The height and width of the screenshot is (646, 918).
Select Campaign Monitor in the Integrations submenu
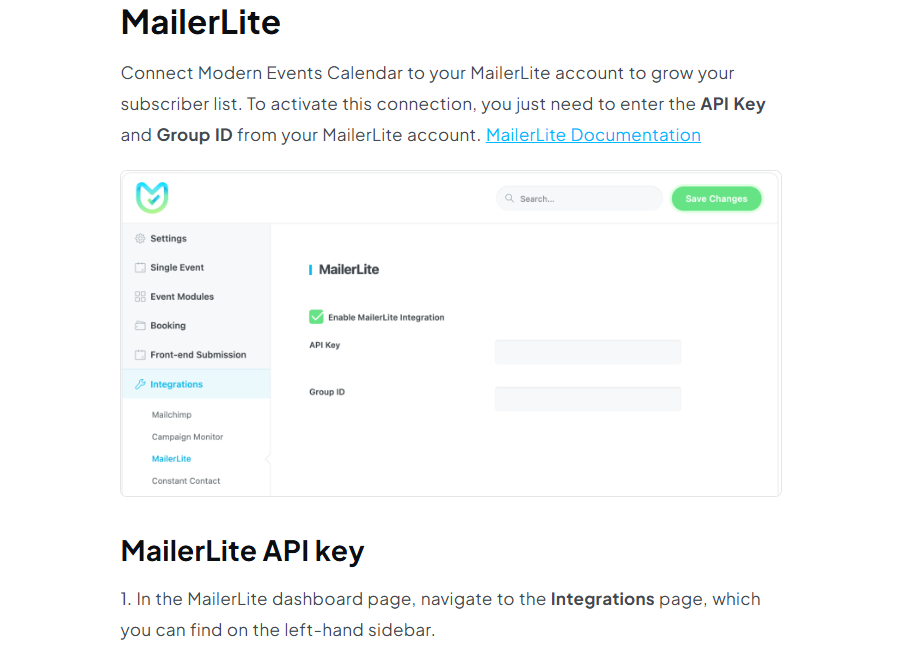point(188,437)
